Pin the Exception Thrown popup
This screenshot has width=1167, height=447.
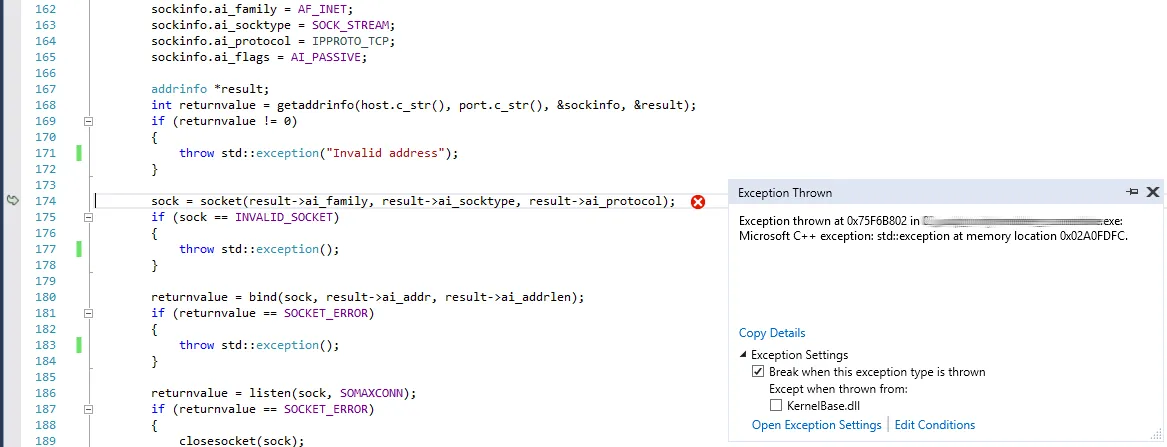[x=1133, y=192]
